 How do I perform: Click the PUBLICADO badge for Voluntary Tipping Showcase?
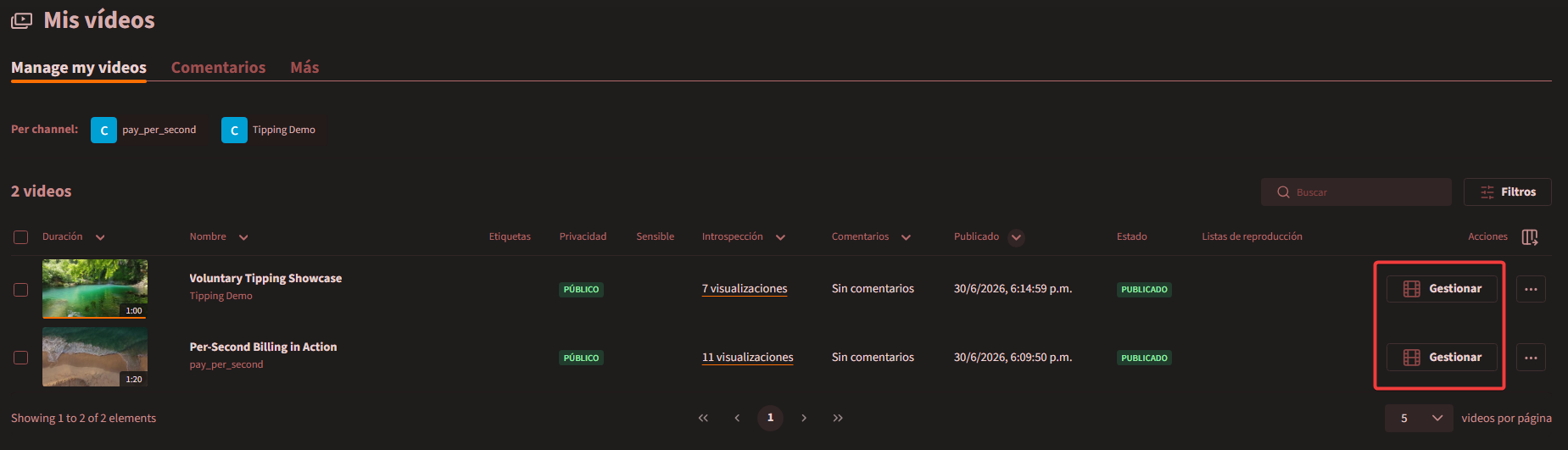tap(1144, 290)
